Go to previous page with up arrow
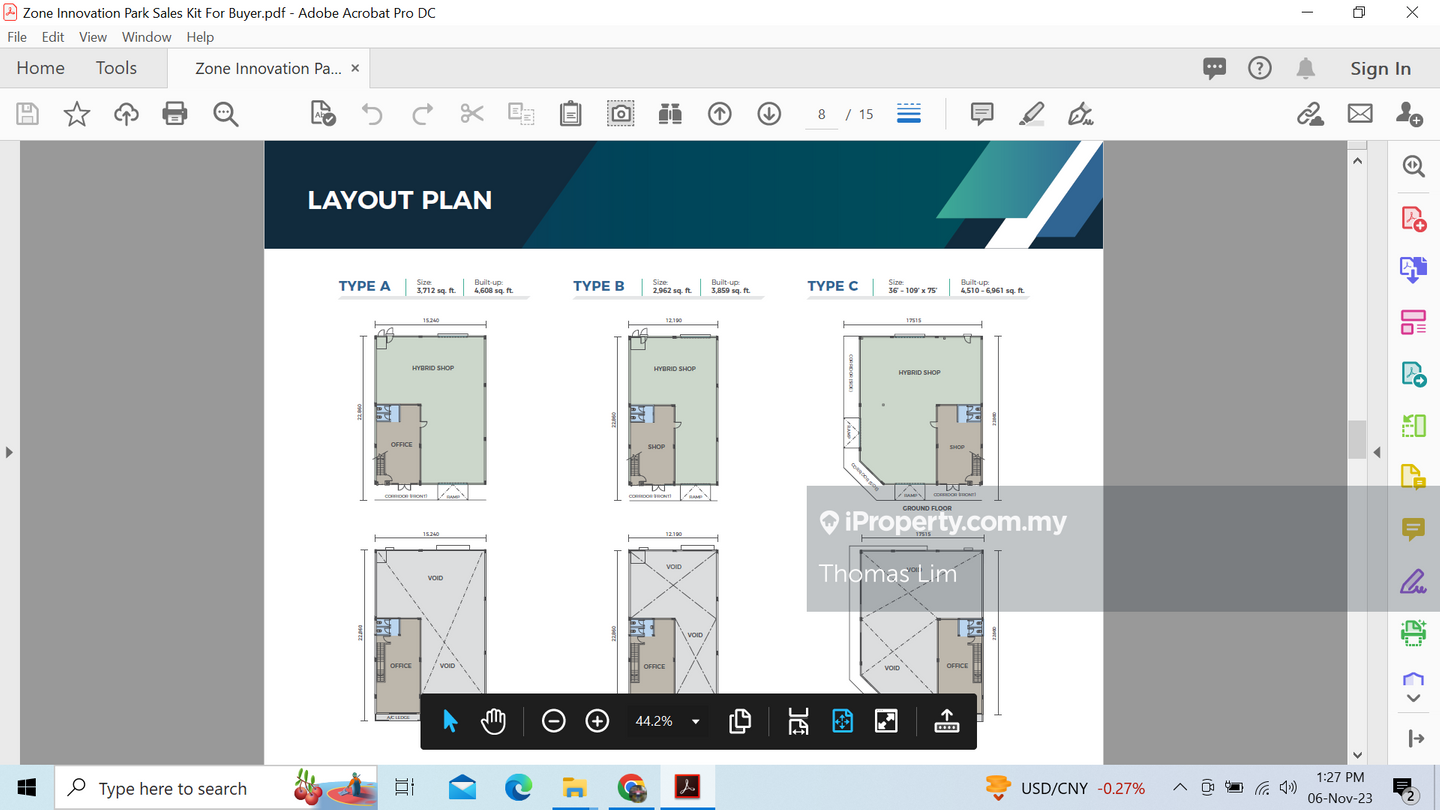 click(720, 114)
